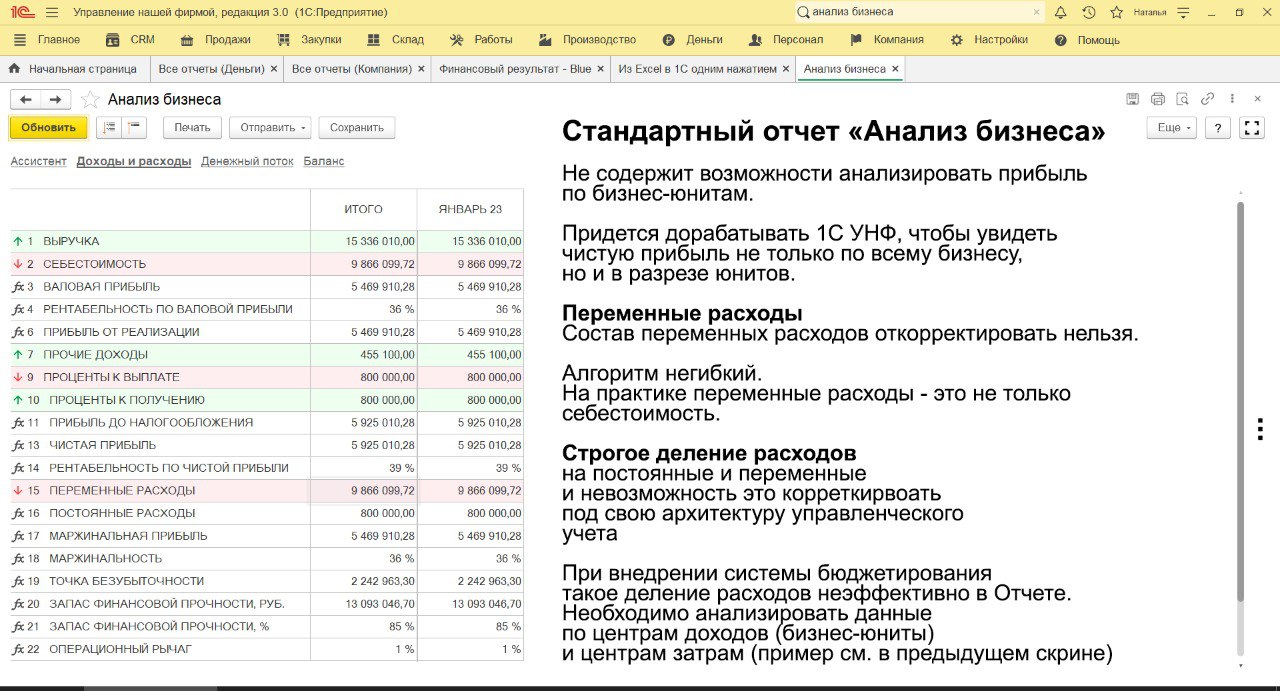Switch to Финансовый результат - Blue tab

pyautogui.click(x=515, y=69)
